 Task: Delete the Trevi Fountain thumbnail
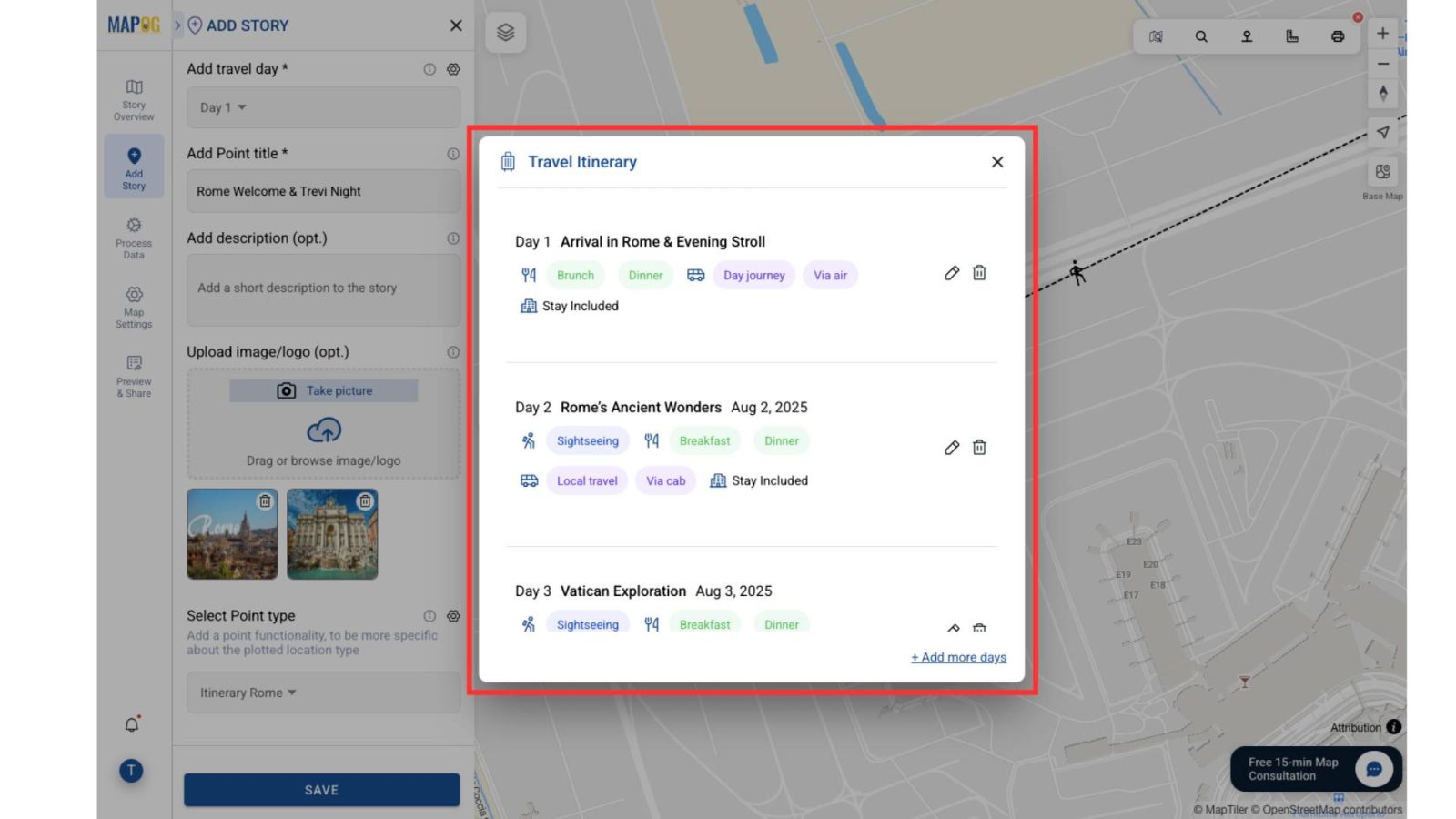pyautogui.click(x=365, y=501)
